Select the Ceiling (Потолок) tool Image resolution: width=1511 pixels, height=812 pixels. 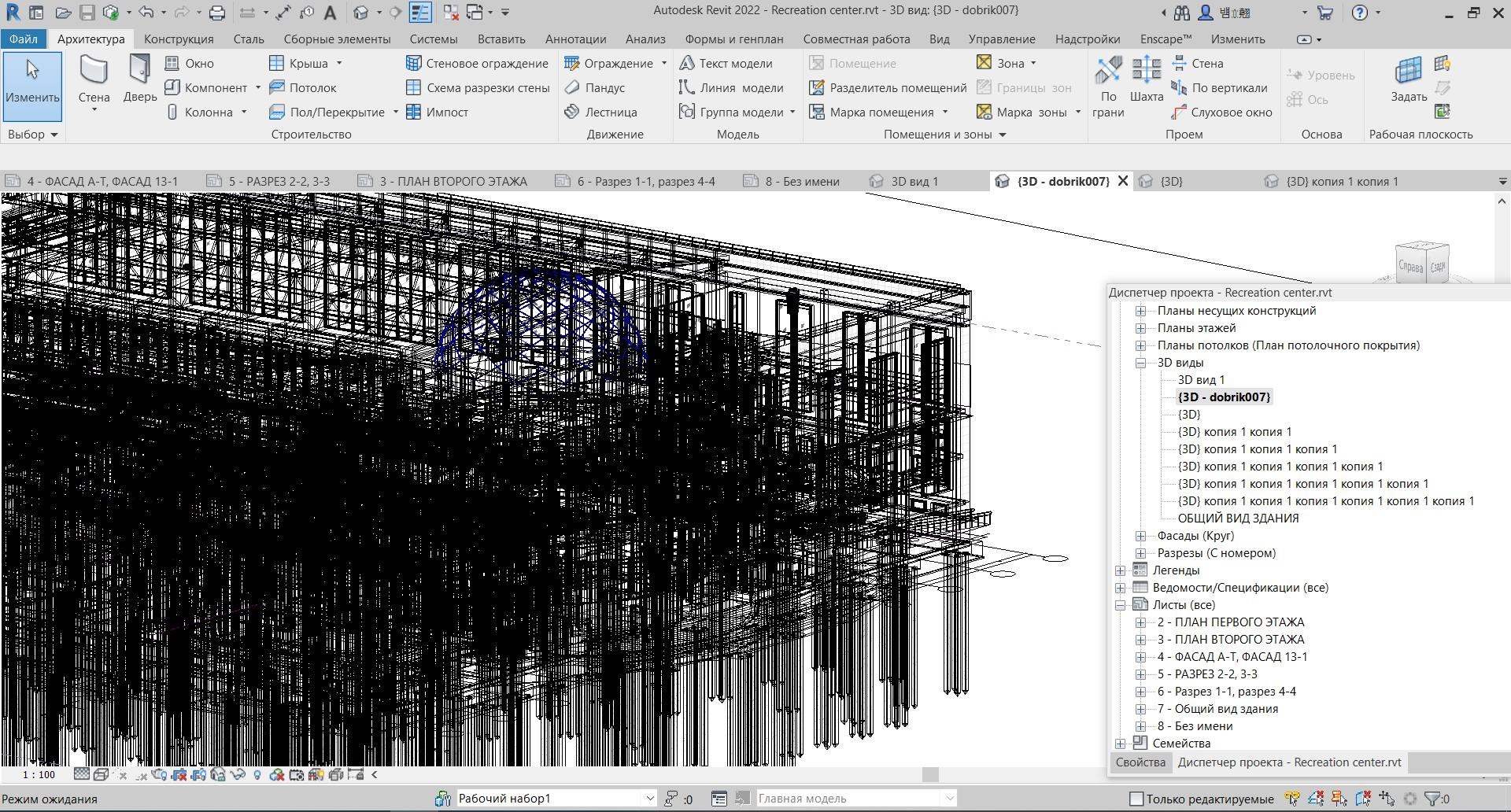click(303, 87)
